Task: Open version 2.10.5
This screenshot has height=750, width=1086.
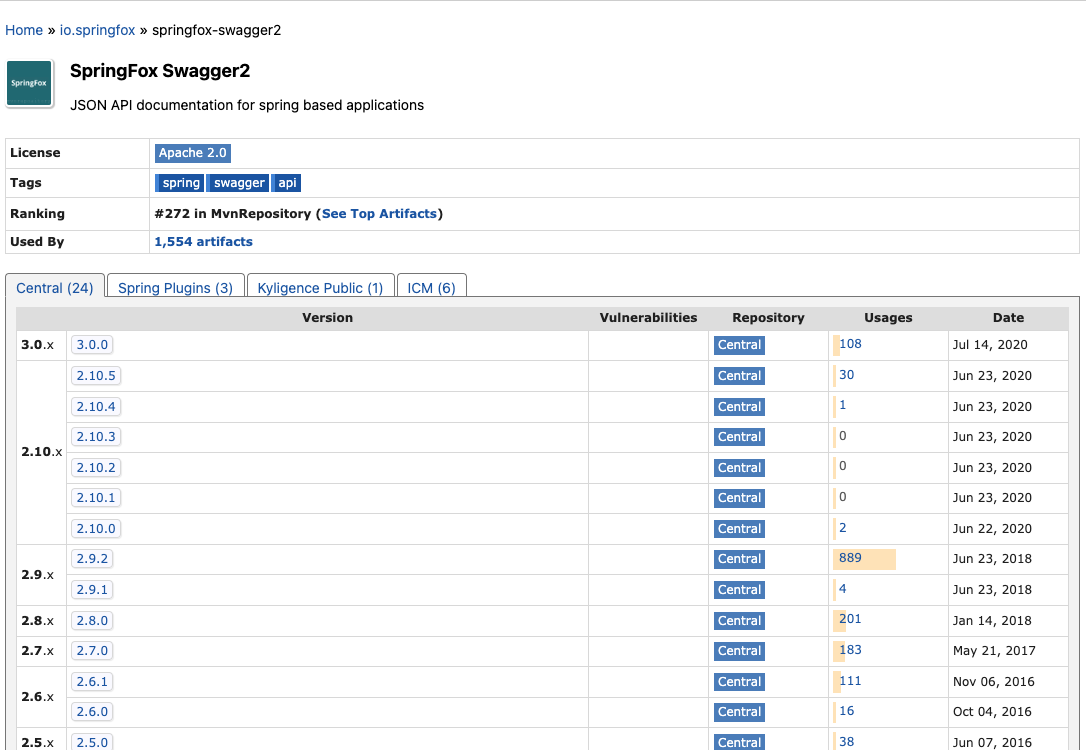Action: click(x=96, y=375)
